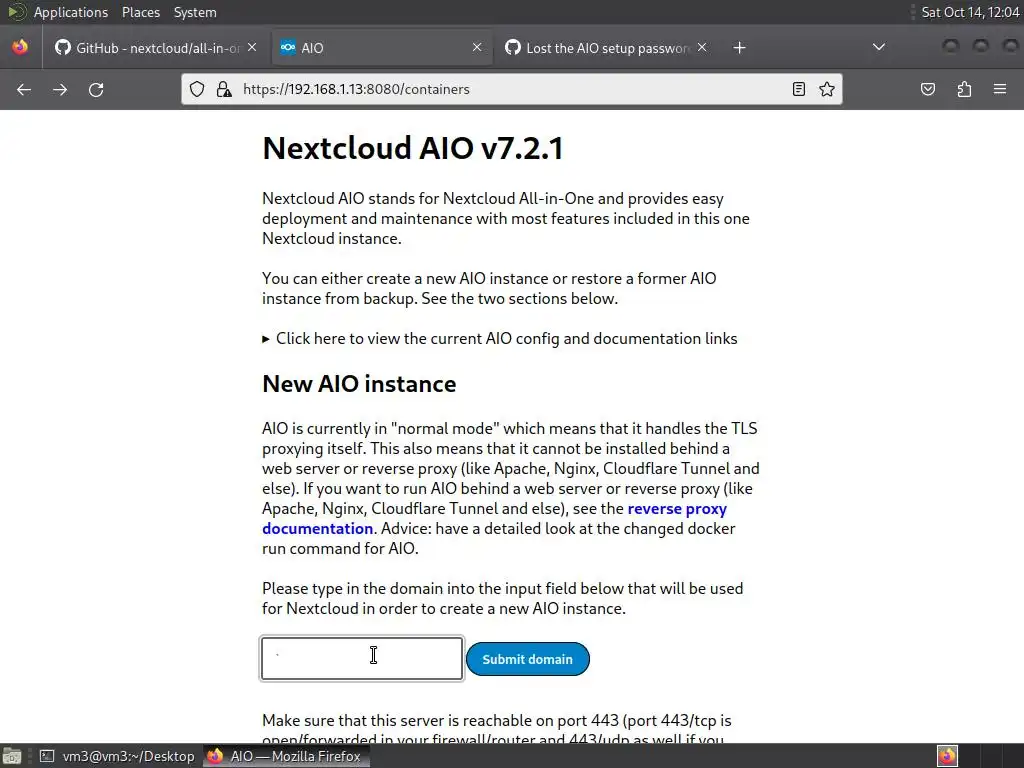The width and height of the screenshot is (1024, 768).
Task: Open the Extensions puzzle icon
Action: coord(964,89)
